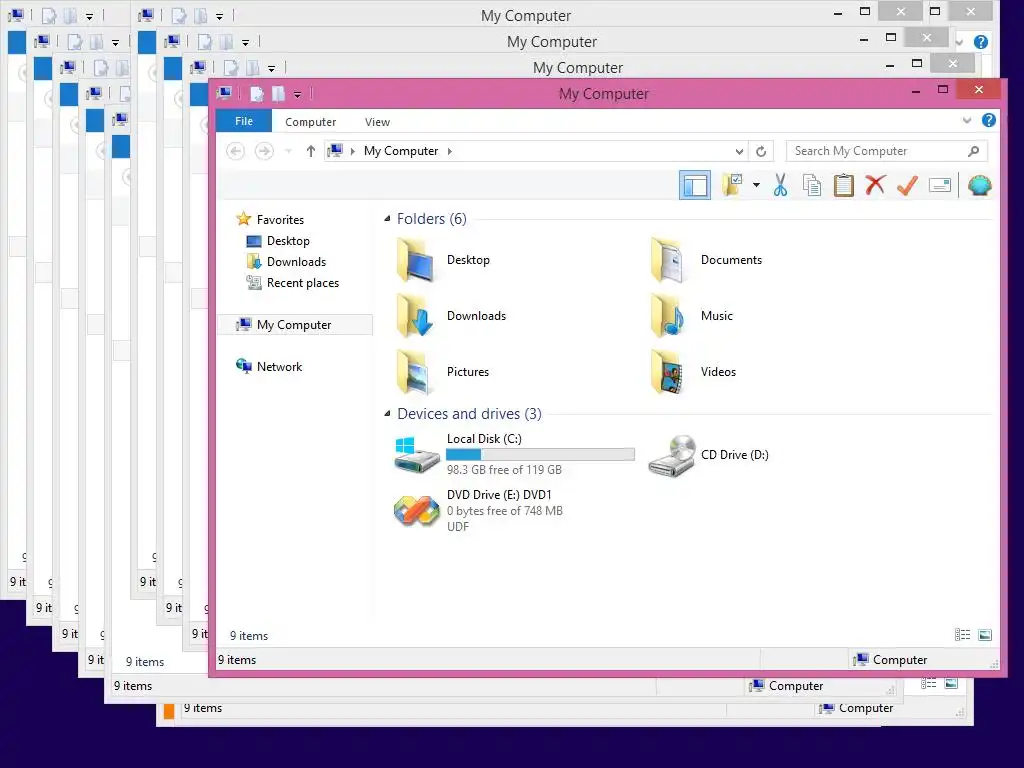Expand the ribbon with the chevron

[x=967, y=120]
